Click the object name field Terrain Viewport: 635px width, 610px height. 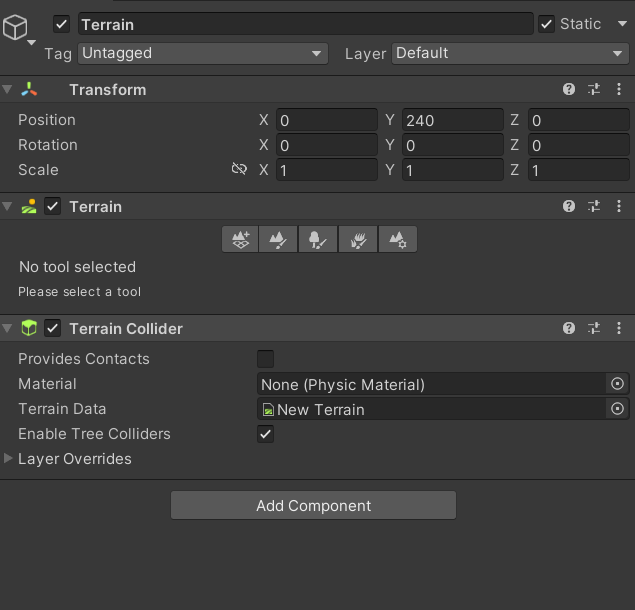306,24
